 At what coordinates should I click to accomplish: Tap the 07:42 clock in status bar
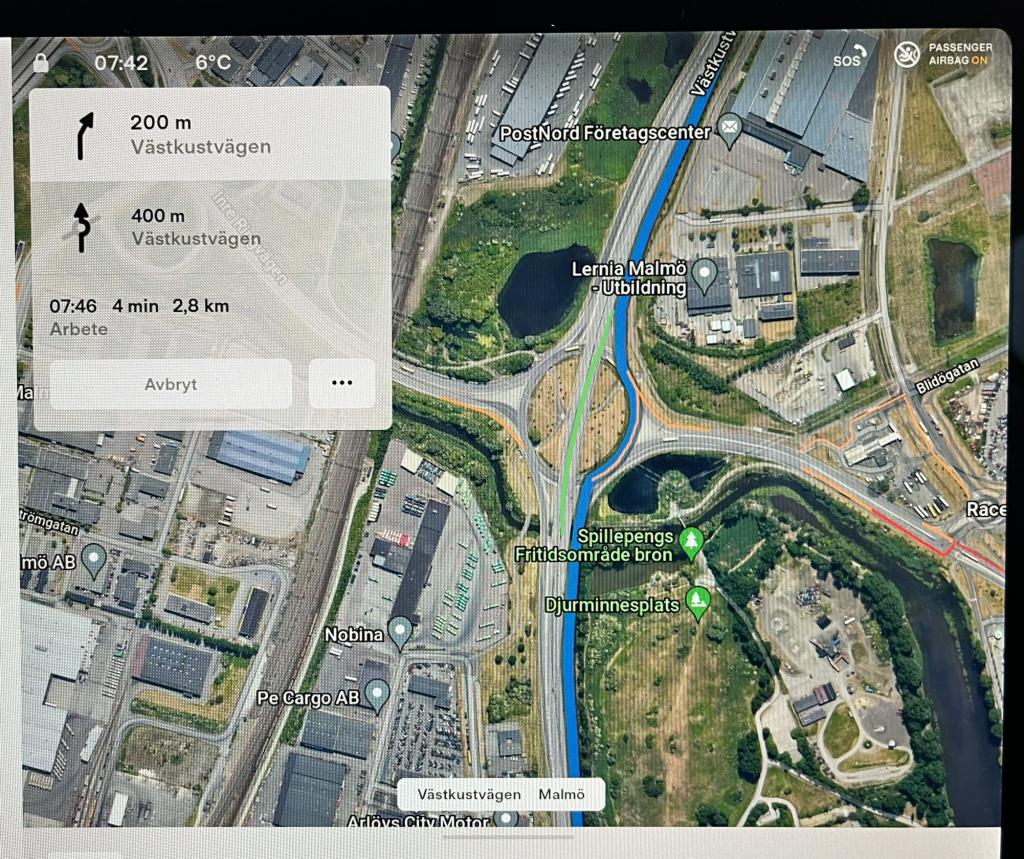(121, 63)
